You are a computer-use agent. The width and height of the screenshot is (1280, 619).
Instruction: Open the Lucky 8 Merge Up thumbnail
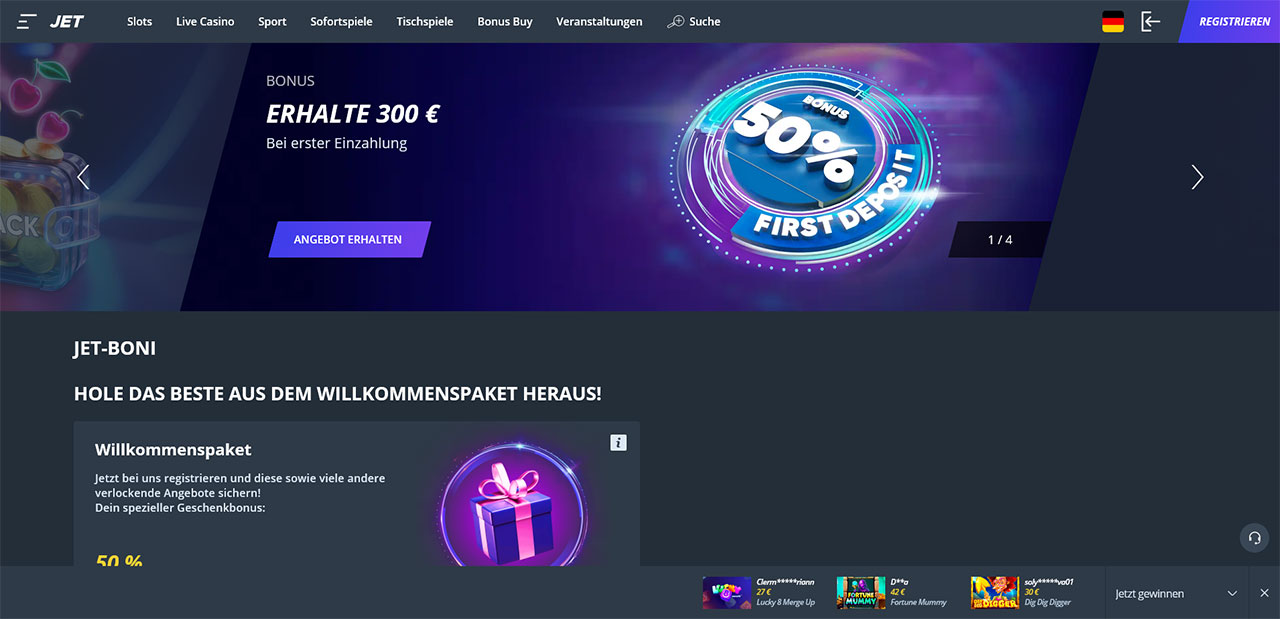tap(727, 593)
